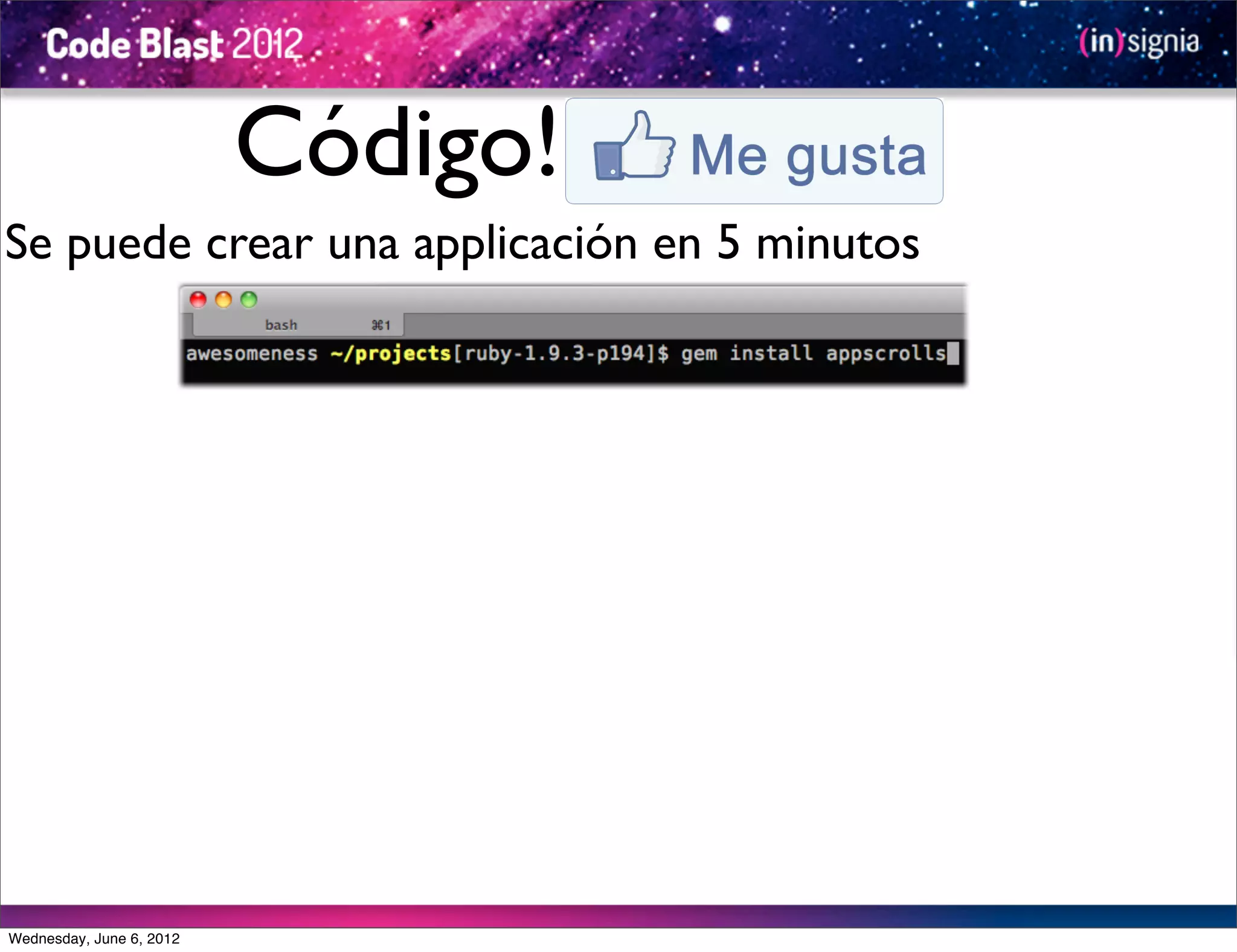Click the '~/projects' path in terminal

point(391,353)
